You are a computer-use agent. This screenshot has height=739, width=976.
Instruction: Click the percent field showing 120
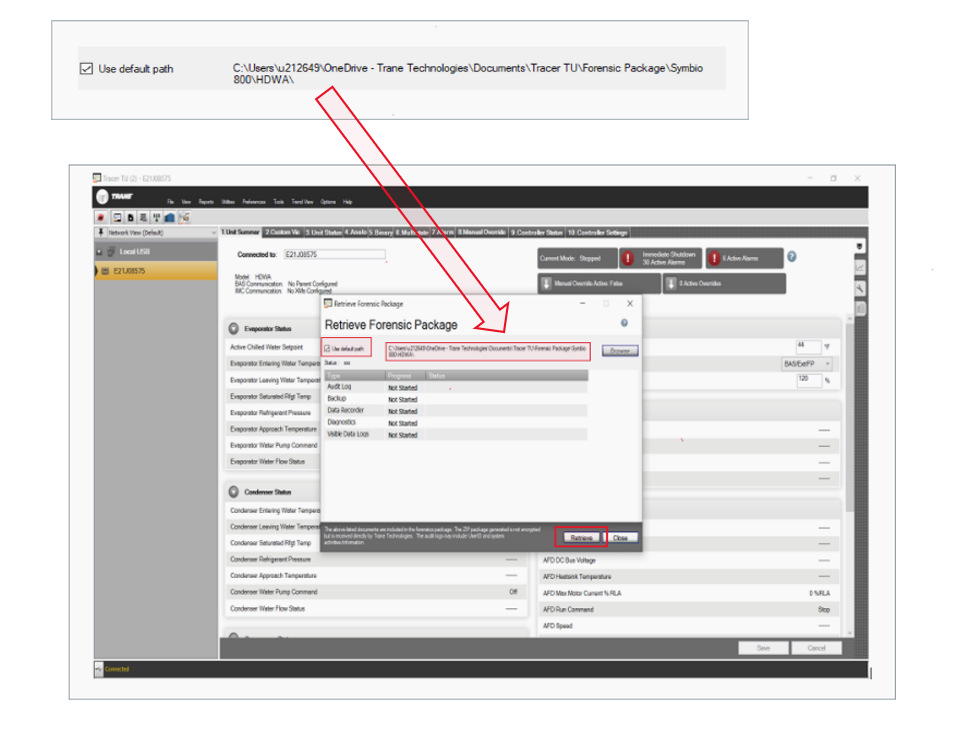[x=809, y=380]
